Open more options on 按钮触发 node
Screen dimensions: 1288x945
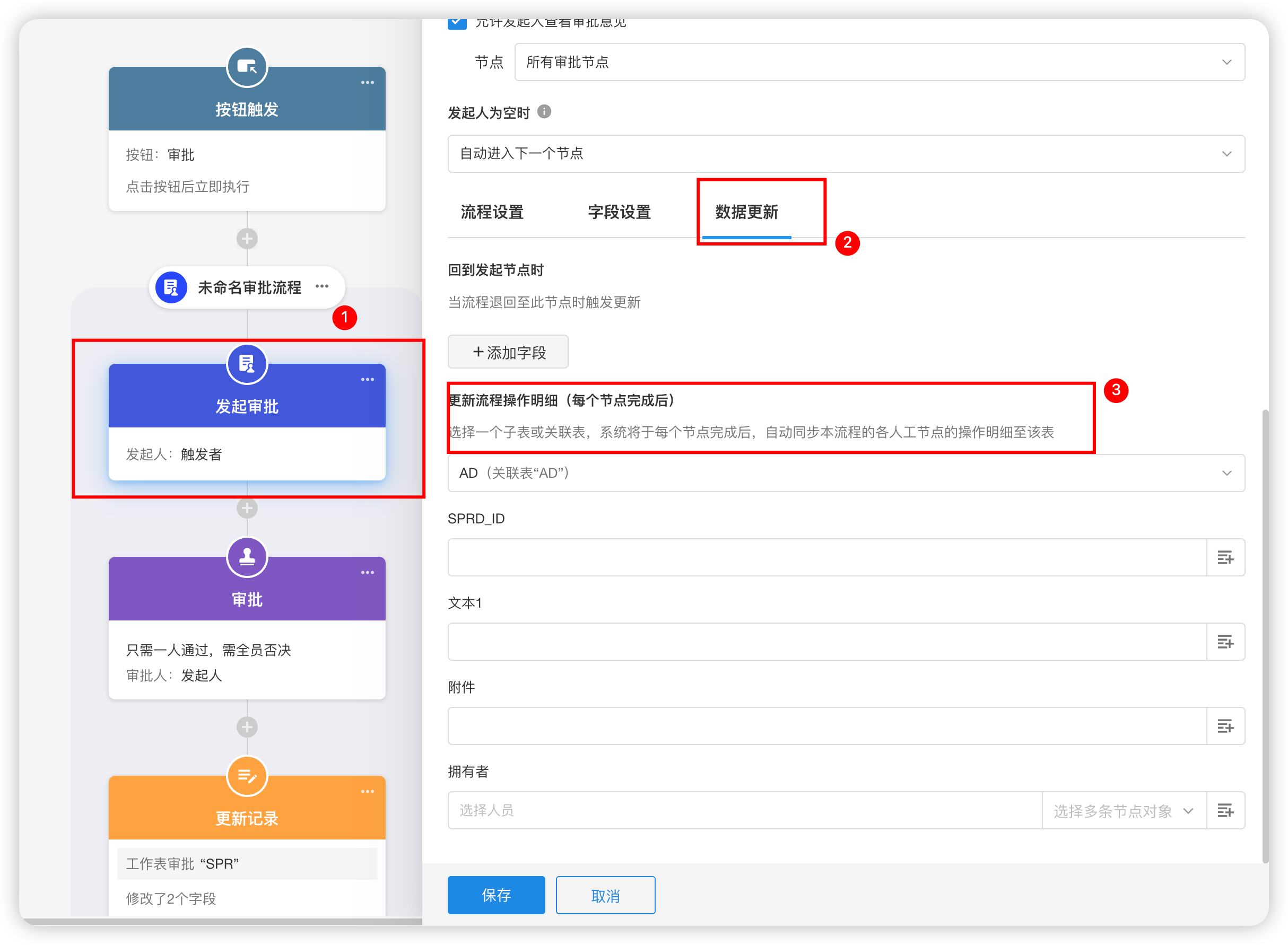[367, 82]
